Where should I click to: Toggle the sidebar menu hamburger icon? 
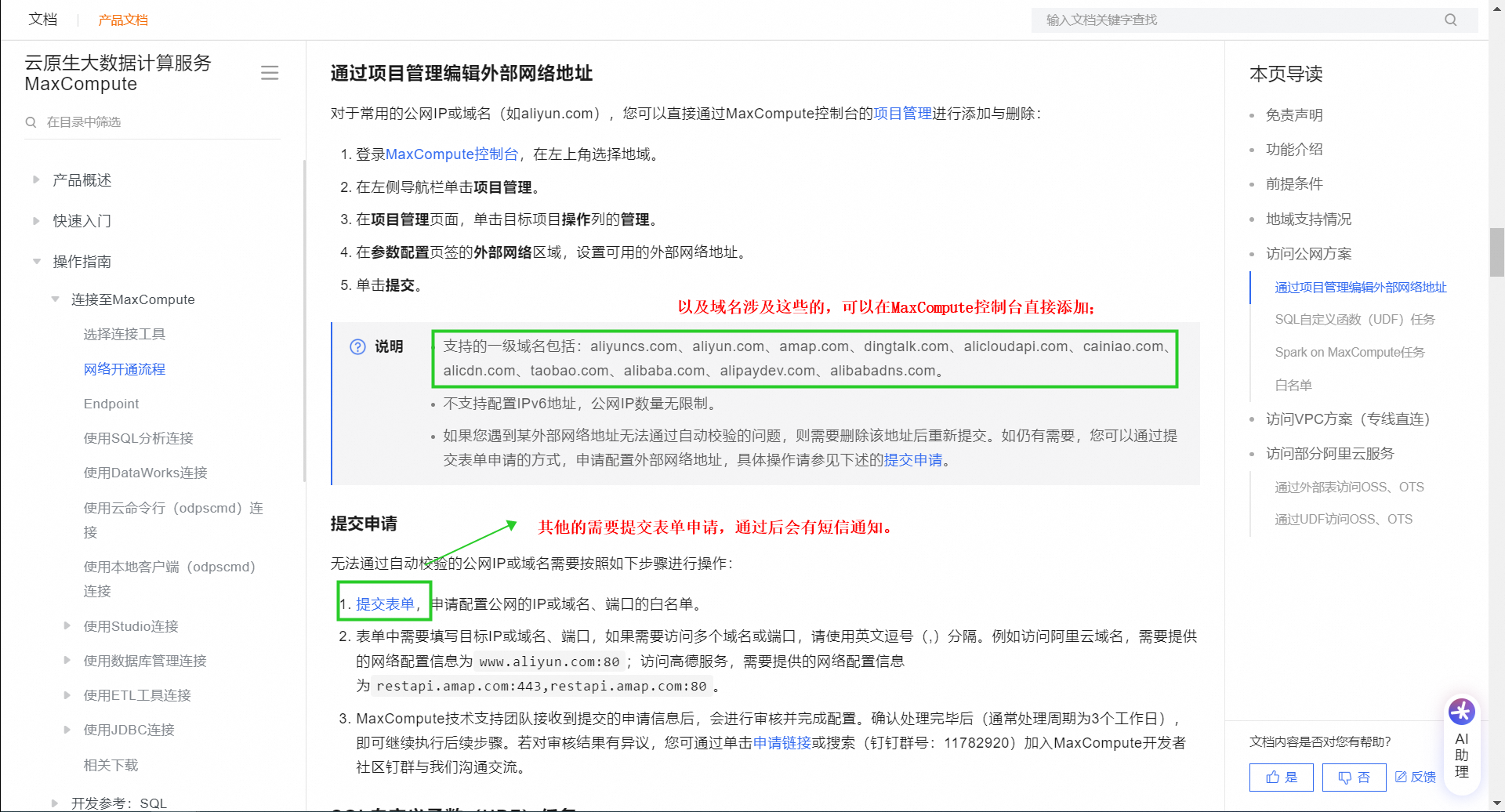270,73
